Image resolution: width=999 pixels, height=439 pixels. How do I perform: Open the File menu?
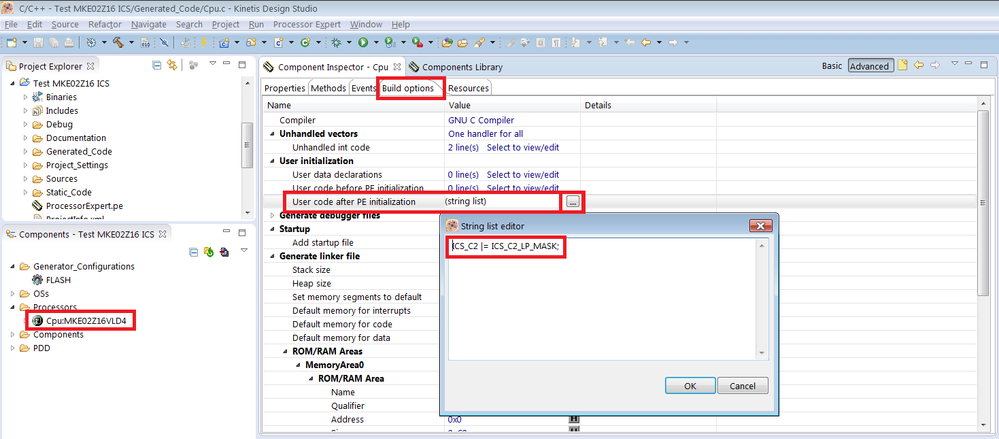tap(11, 24)
